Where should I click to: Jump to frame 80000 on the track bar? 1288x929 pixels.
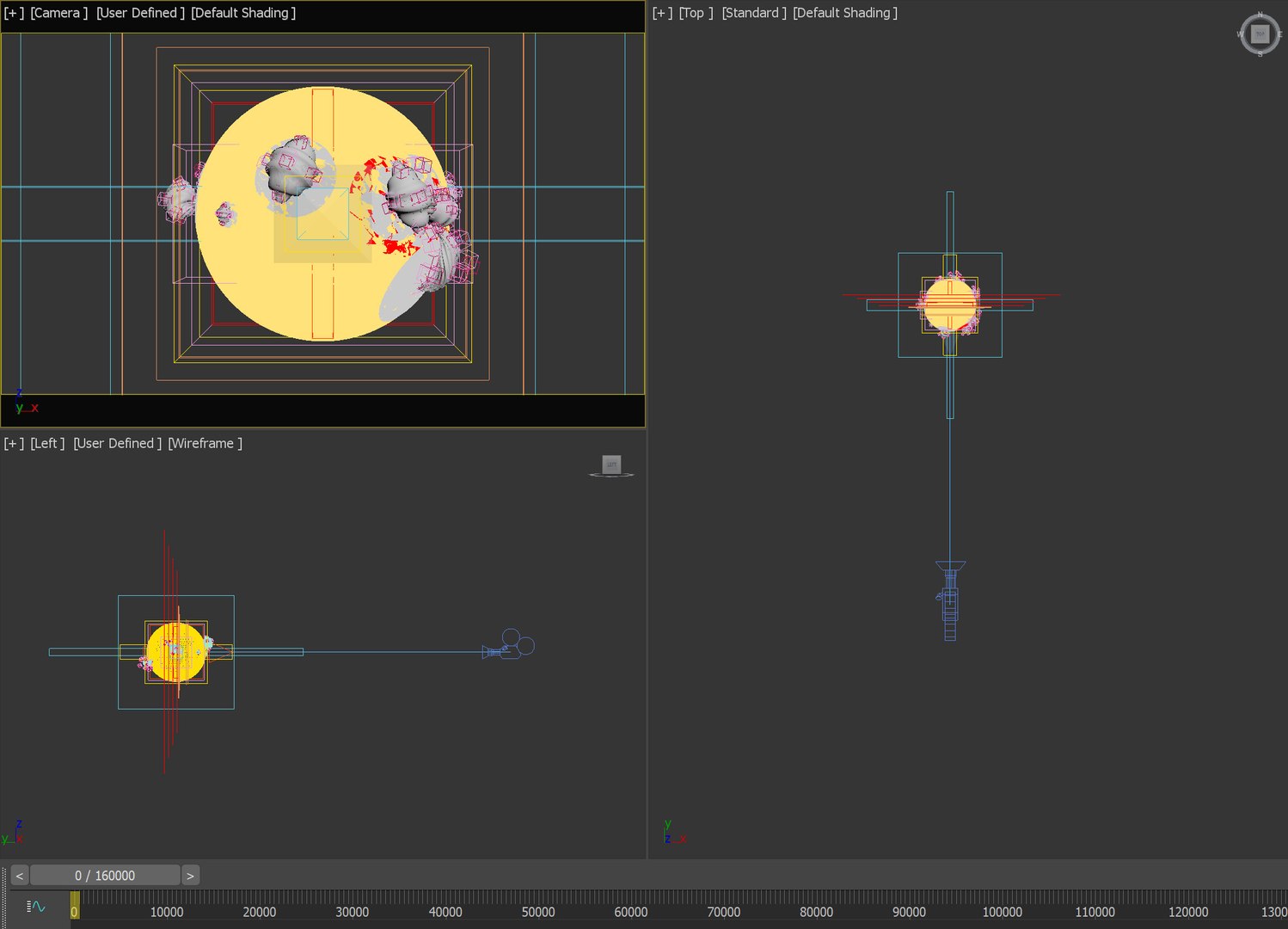pyautogui.click(x=817, y=912)
